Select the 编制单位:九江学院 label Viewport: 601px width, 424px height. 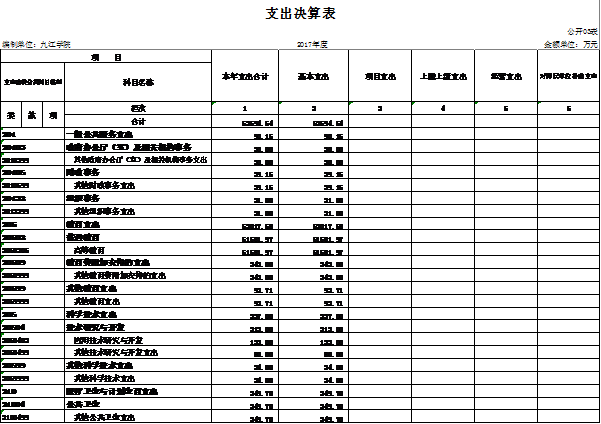pyautogui.click(x=36, y=44)
